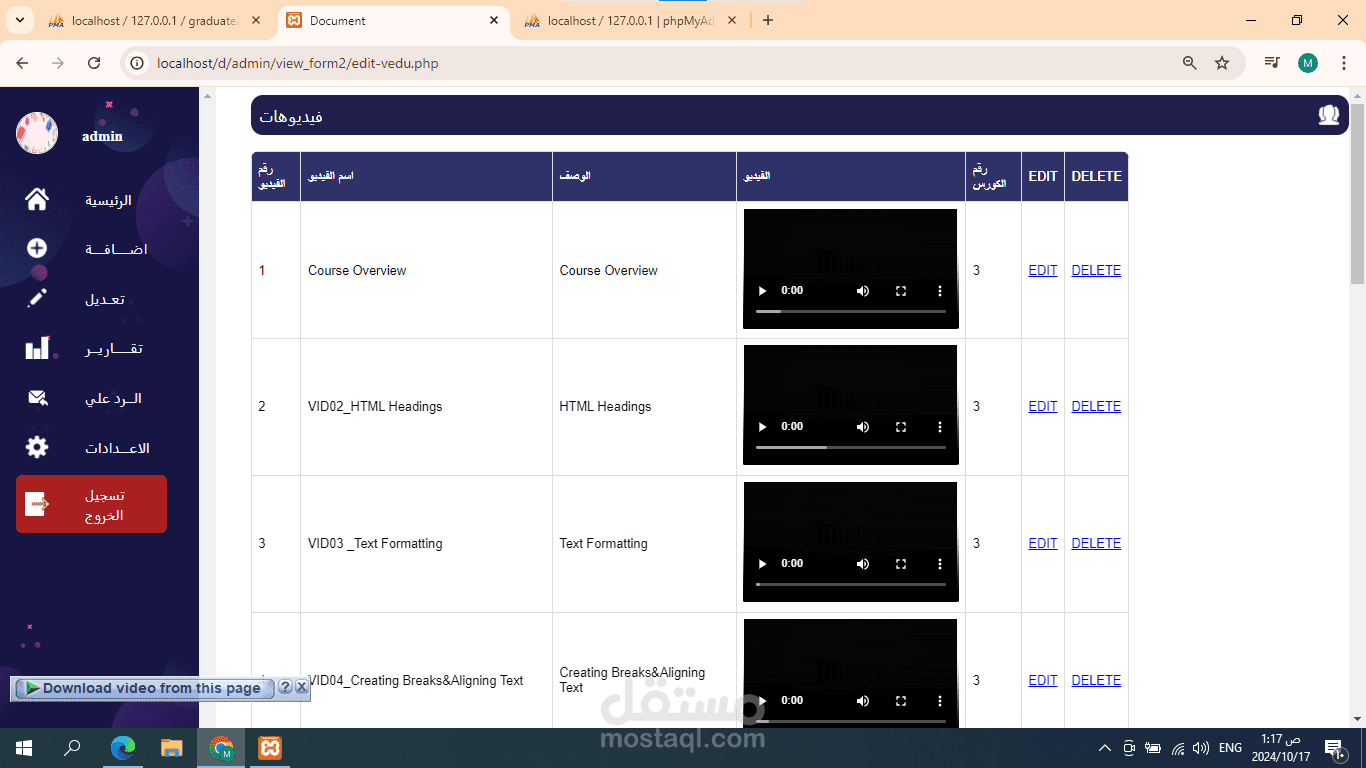Click EDIT link for VID02_HTML Headings
Viewport: 1366px width, 768px height.
coord(1043,406)
